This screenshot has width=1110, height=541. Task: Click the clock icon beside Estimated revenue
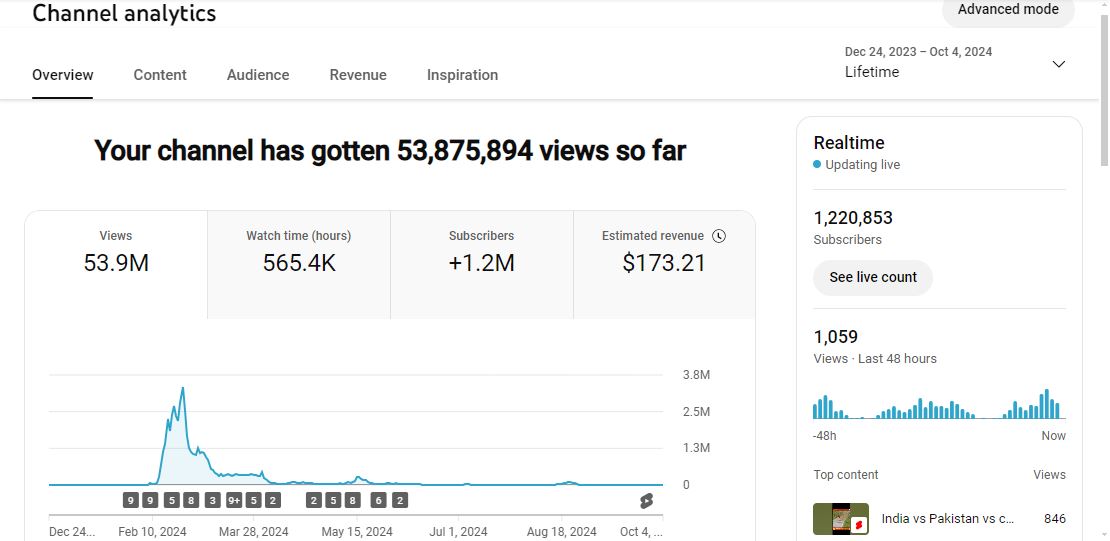[x=719, y=236]
